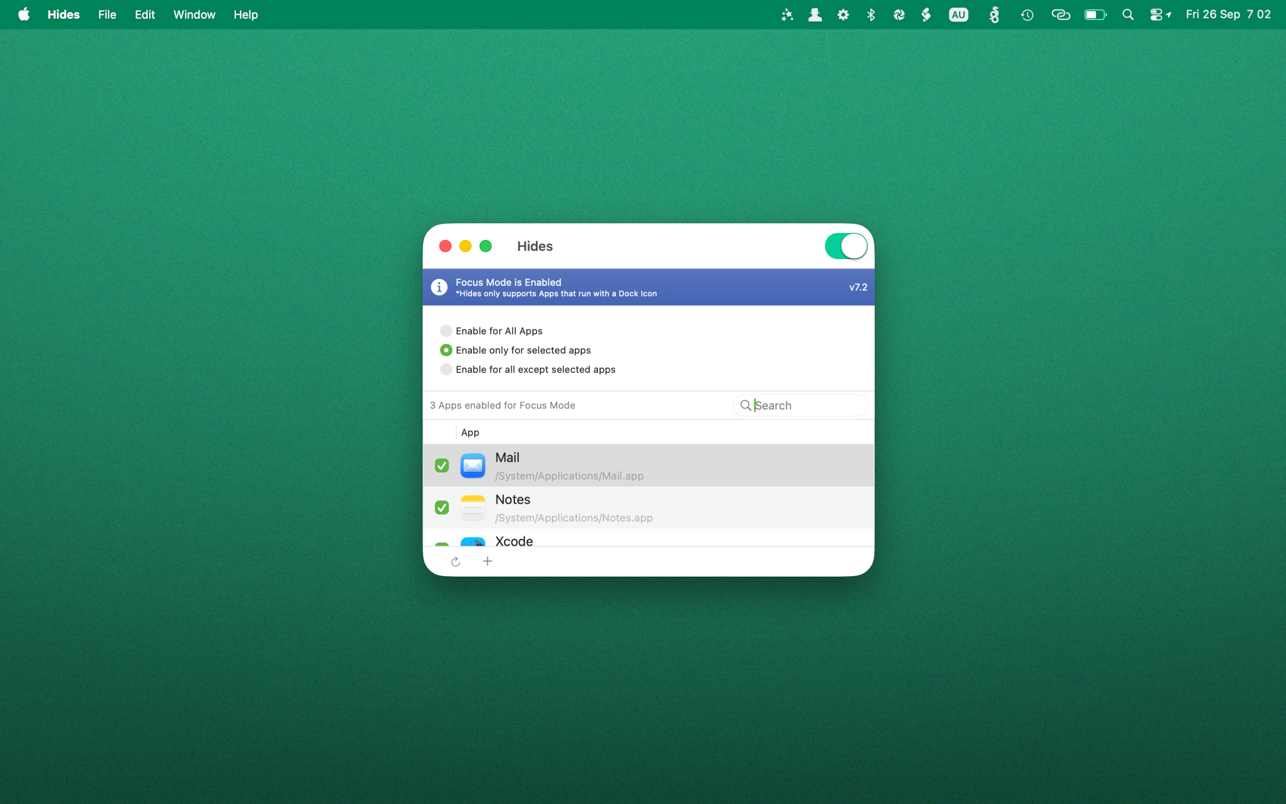Image resolution: width=1286 pixels, height=804 pixels.
Task: Click the snake staff menu bar icon
Action: pyautogui.click(x=994, y=15)
